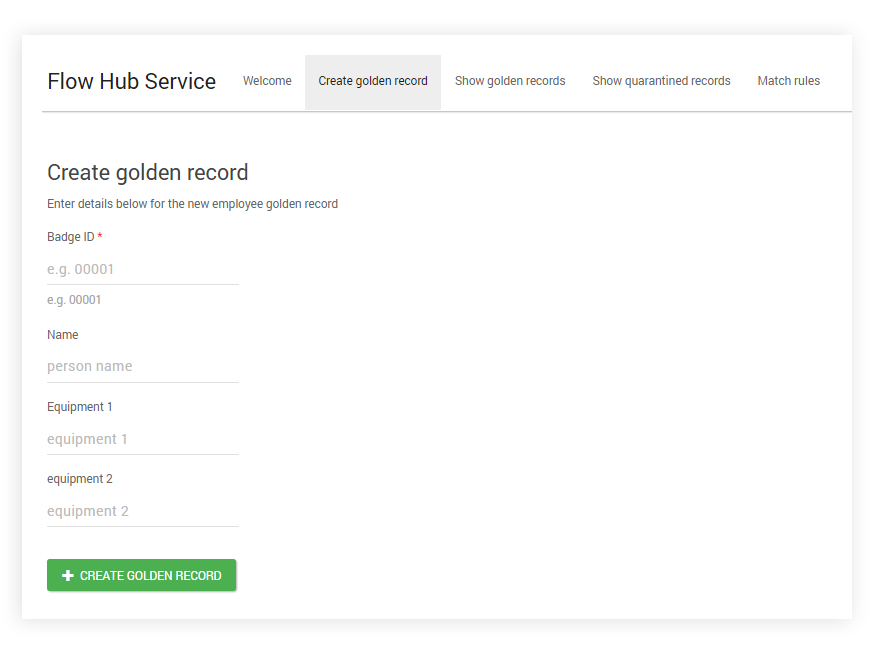
Task: Click the Flow Hub Service logo text
Action: tap(131, 81)
